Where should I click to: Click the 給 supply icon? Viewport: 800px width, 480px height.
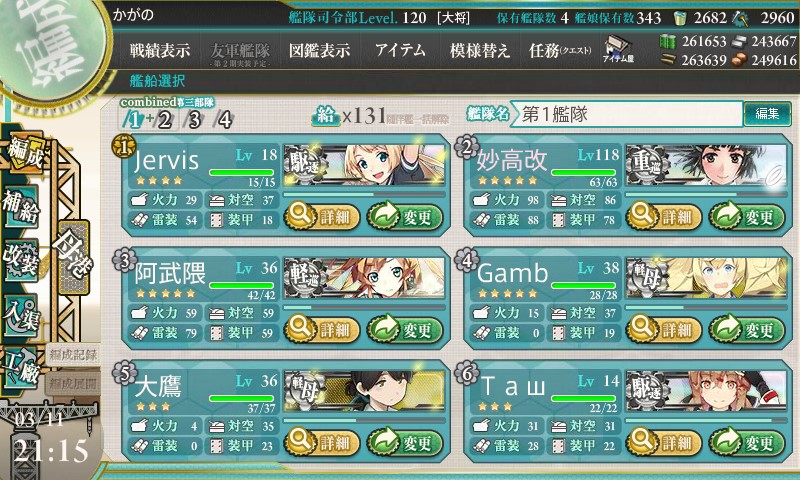pos(326,116)
